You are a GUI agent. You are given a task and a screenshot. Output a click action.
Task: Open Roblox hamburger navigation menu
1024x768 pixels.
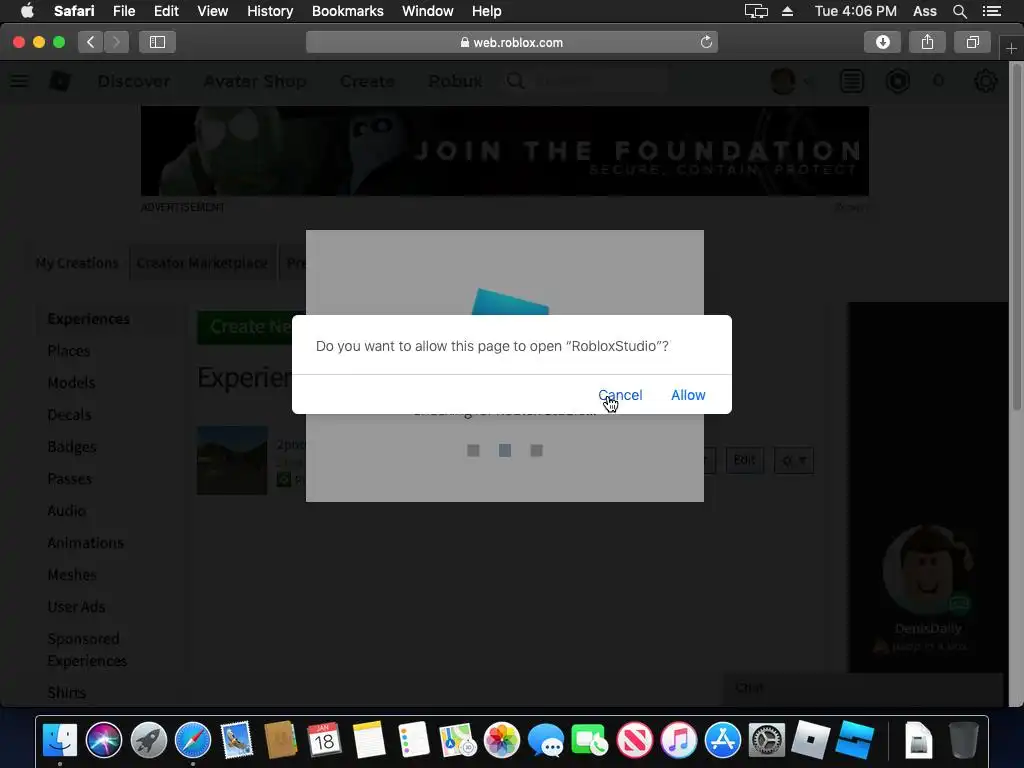coord(19,81)
